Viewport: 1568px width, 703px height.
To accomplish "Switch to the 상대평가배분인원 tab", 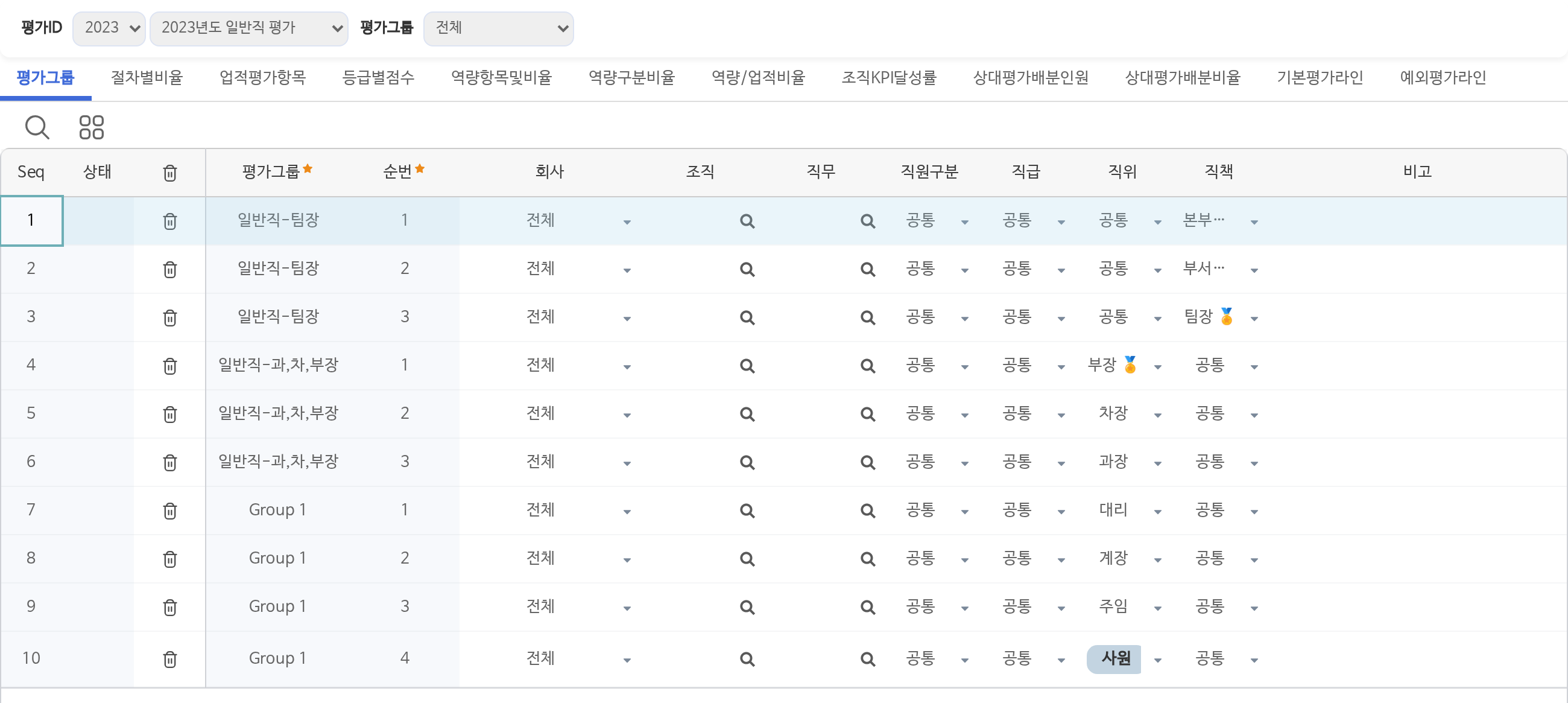I will click(1031, 77).
